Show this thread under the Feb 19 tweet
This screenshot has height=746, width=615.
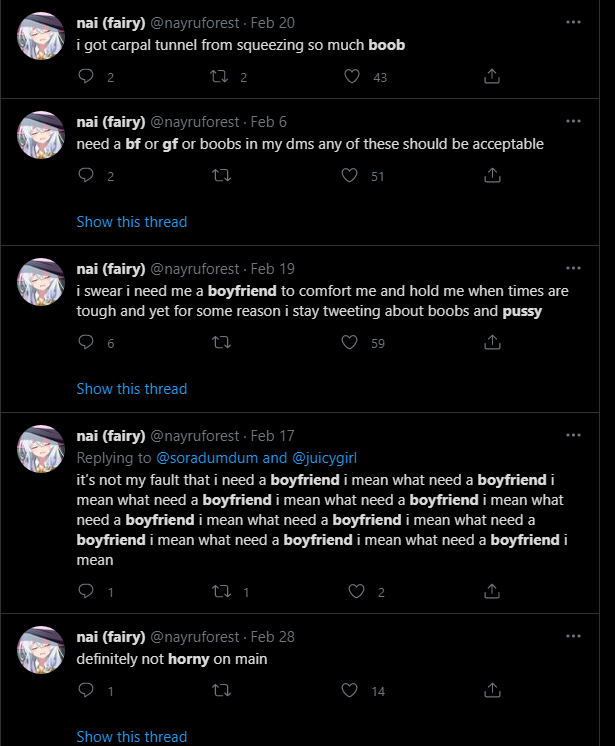[x=132, y=389]
